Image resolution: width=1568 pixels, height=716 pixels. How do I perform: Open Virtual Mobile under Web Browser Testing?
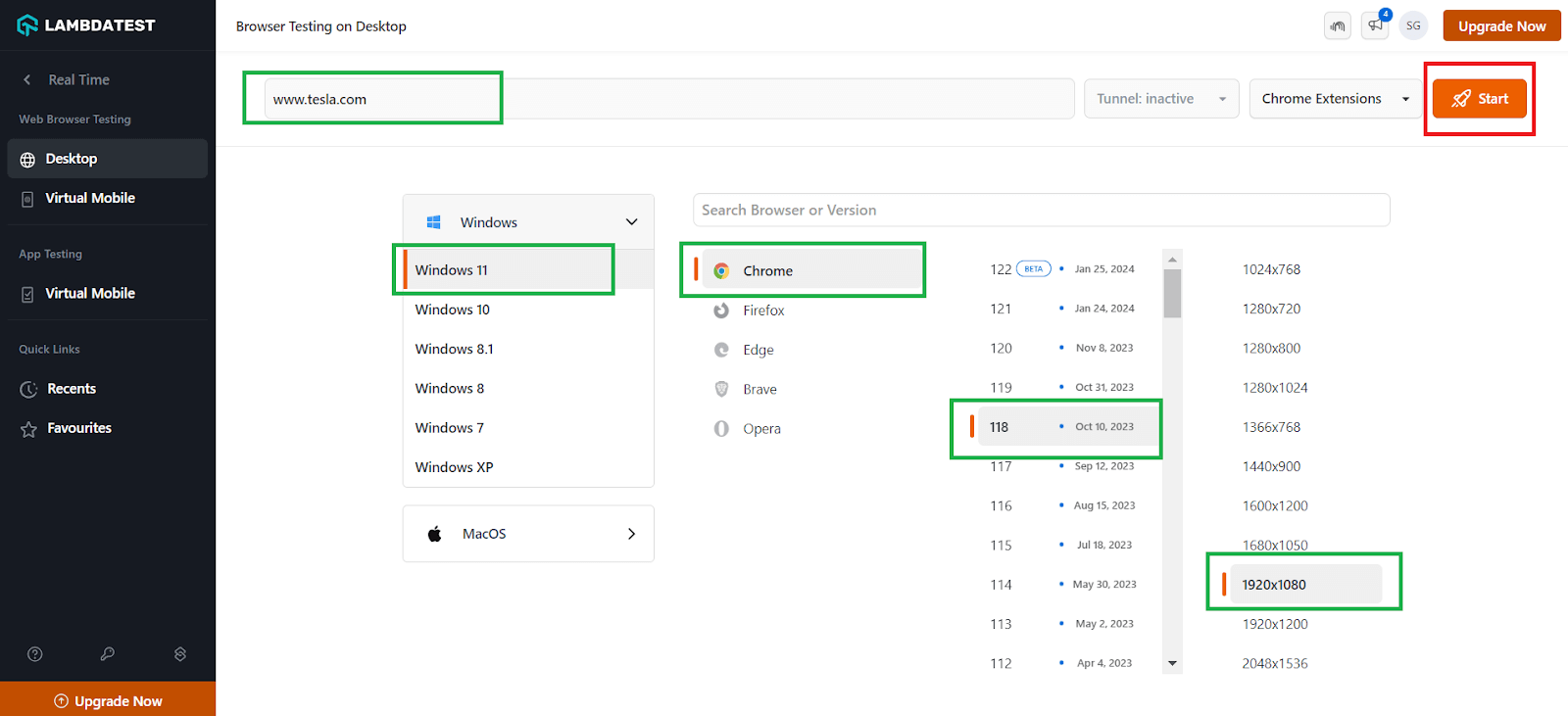point(90,198)
